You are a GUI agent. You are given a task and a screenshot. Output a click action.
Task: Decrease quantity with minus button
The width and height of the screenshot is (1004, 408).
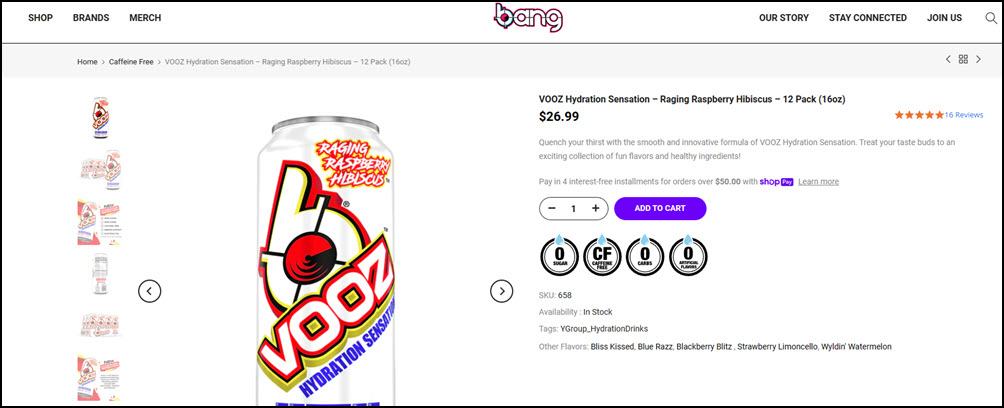tap(552, 208)
